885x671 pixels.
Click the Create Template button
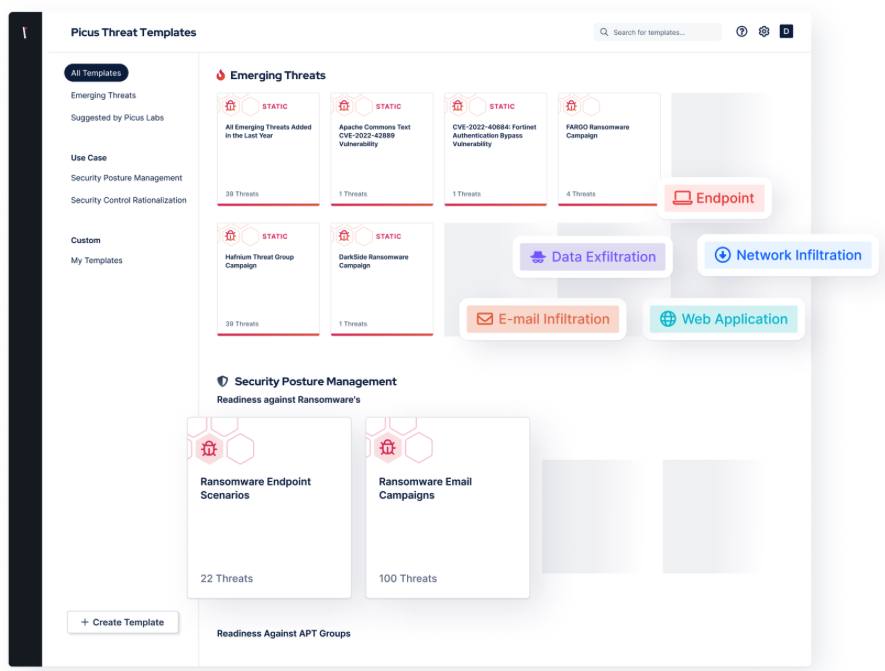[123, 622]
